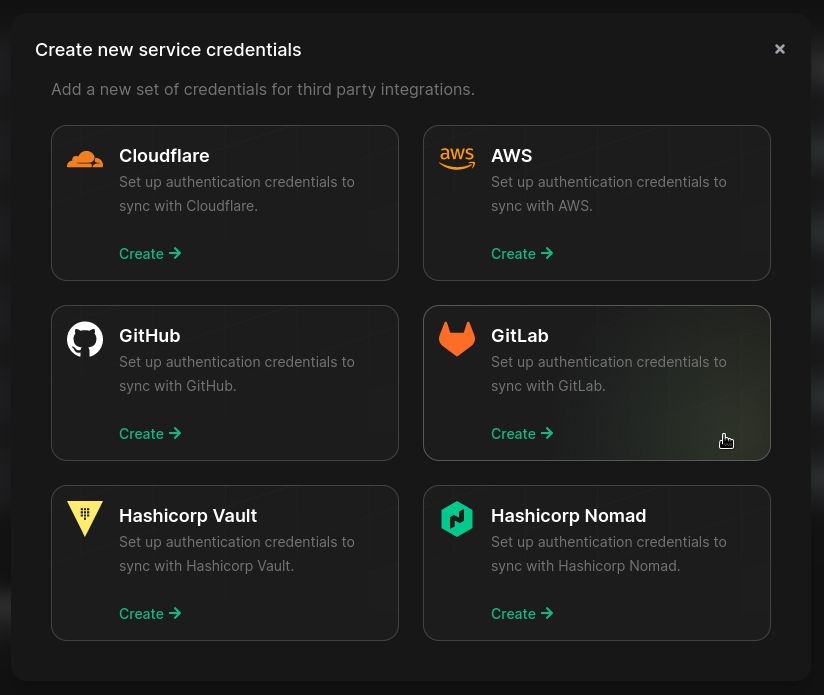Click Create link under AWS
The height and width of the screenshot is (695, 824).
522,254
